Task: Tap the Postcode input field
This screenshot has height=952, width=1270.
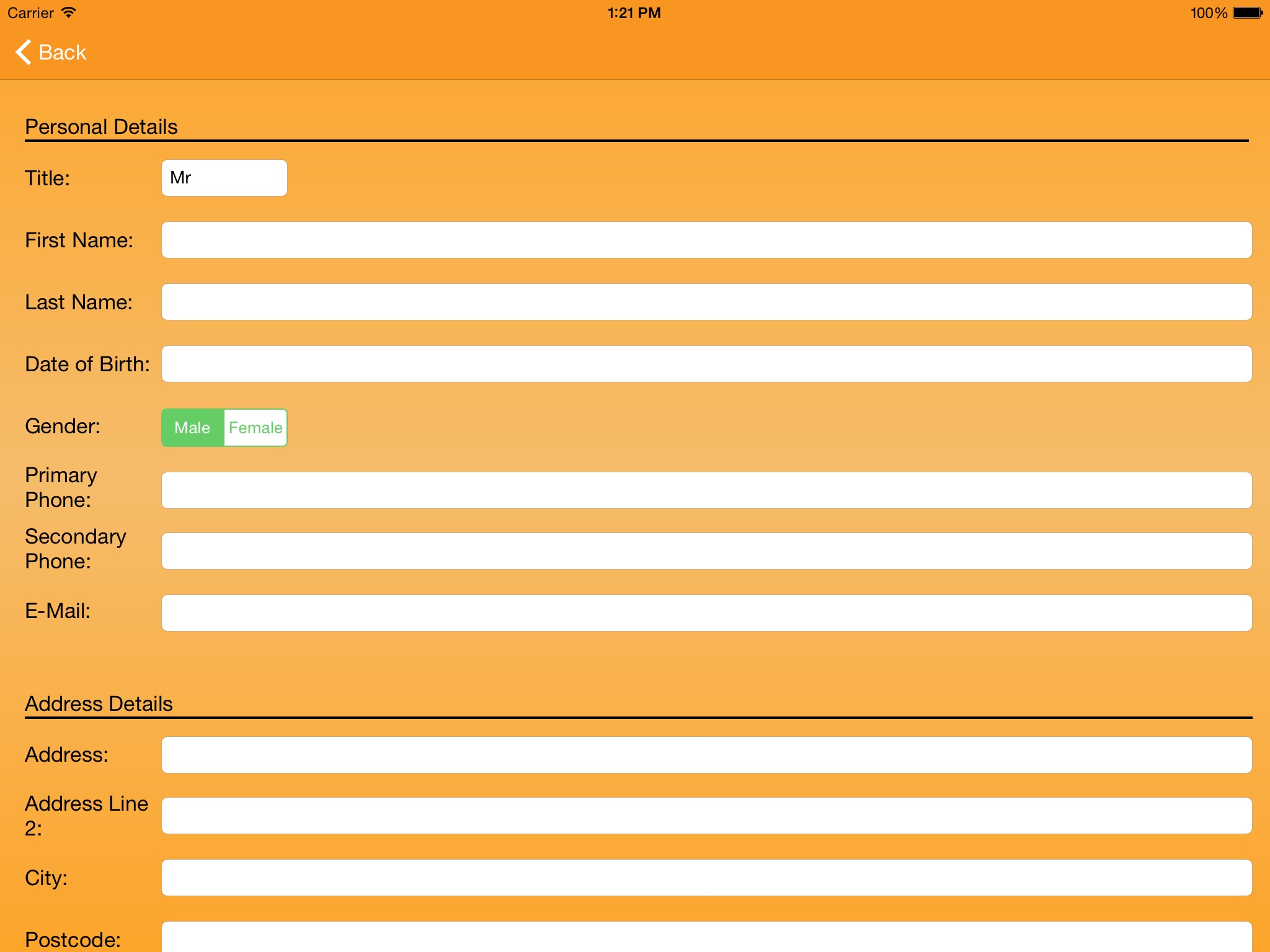Action: 706,937
